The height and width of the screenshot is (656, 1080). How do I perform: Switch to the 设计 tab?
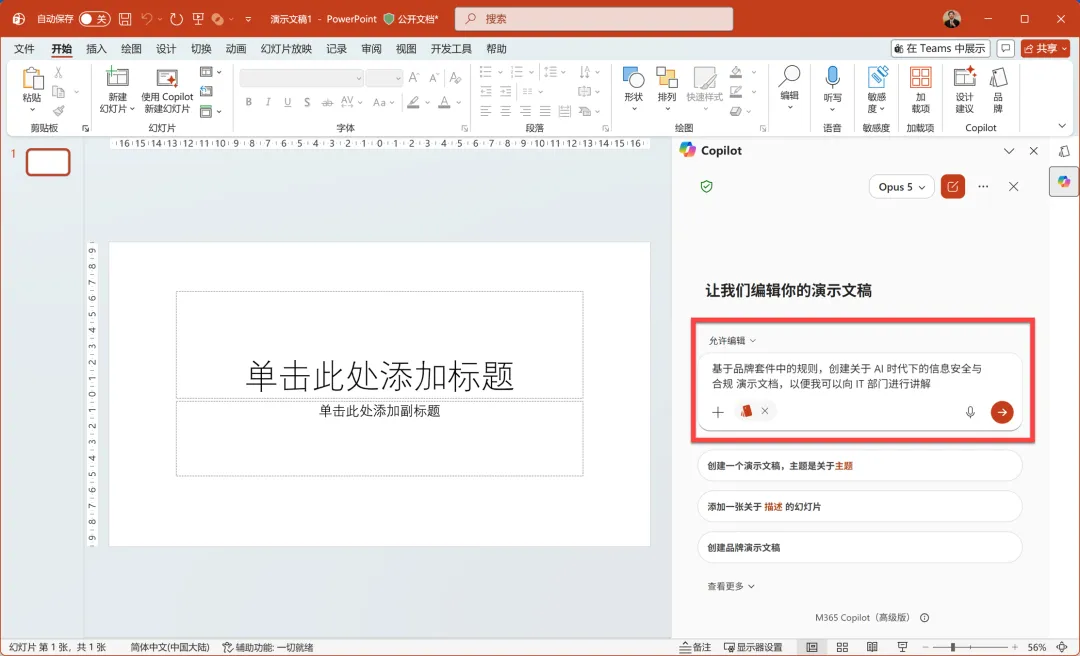point(165,48)
